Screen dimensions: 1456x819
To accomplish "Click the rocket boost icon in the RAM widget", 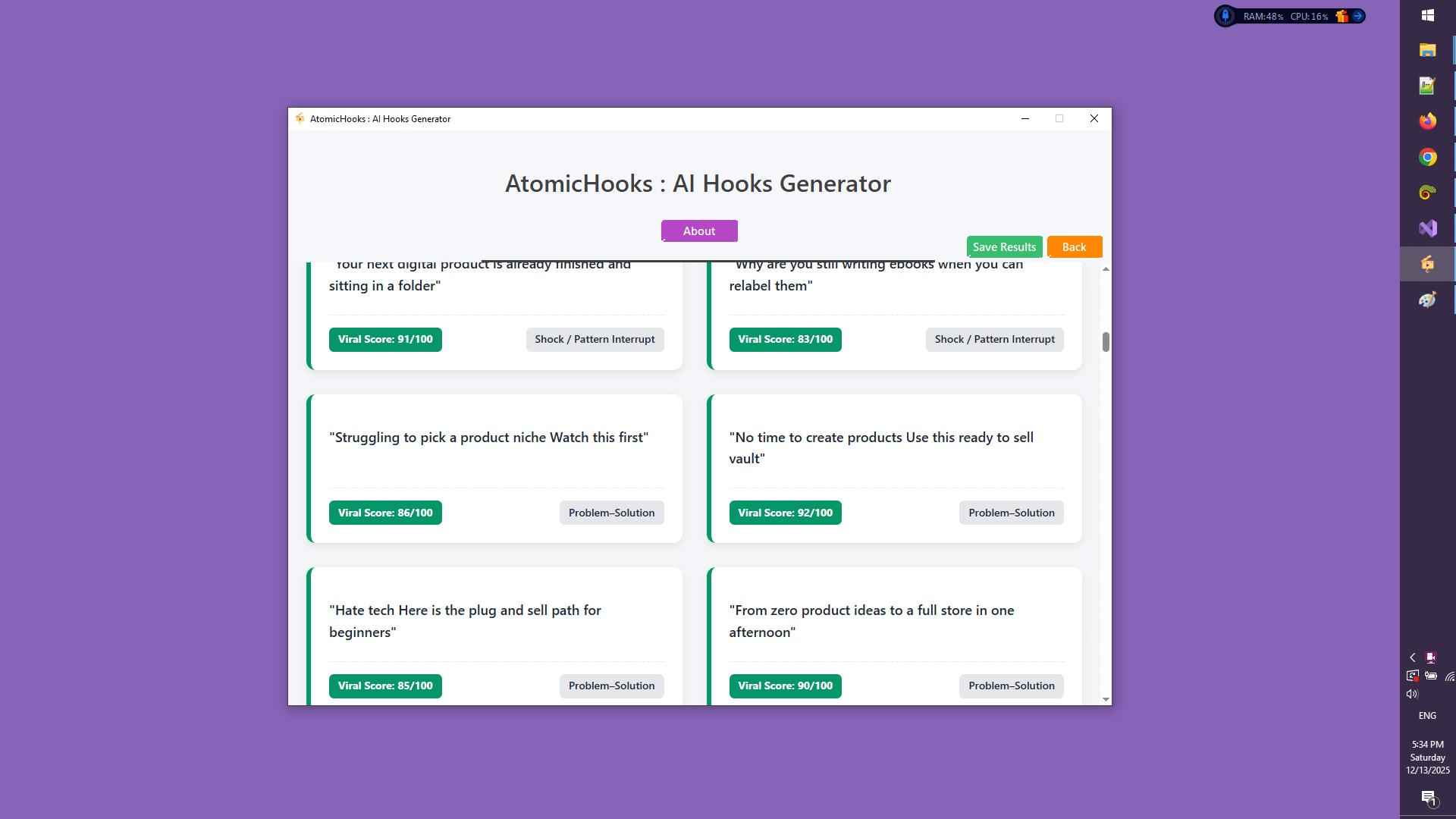I will [x=1225, y=16].
